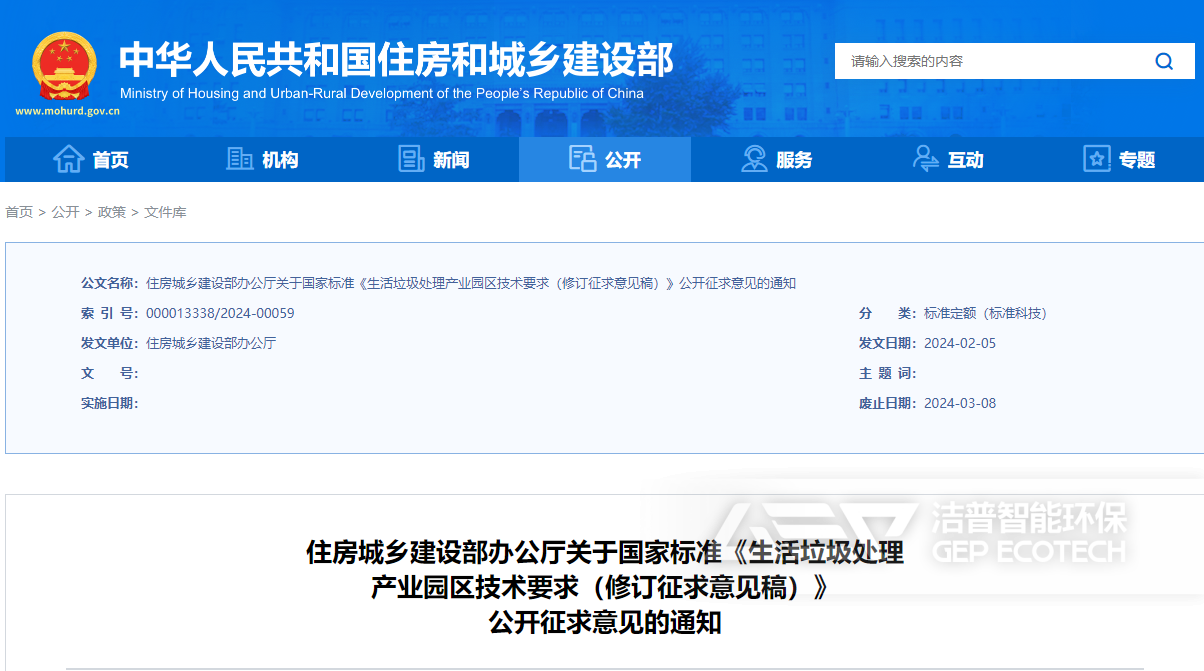Click the 首页 breadcrumb link
1204x671 pixels.
pos(19,212)
